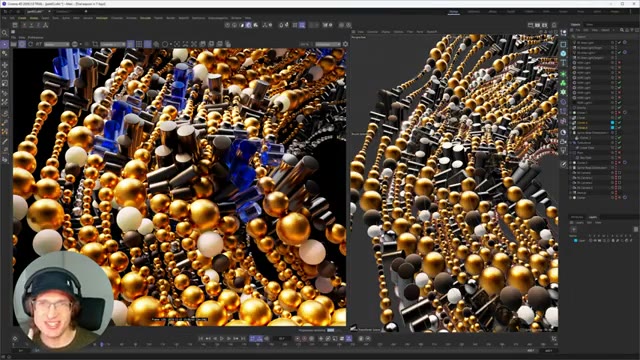Click the refresh icon in RenderView toolbar

[x=31, y=44]
